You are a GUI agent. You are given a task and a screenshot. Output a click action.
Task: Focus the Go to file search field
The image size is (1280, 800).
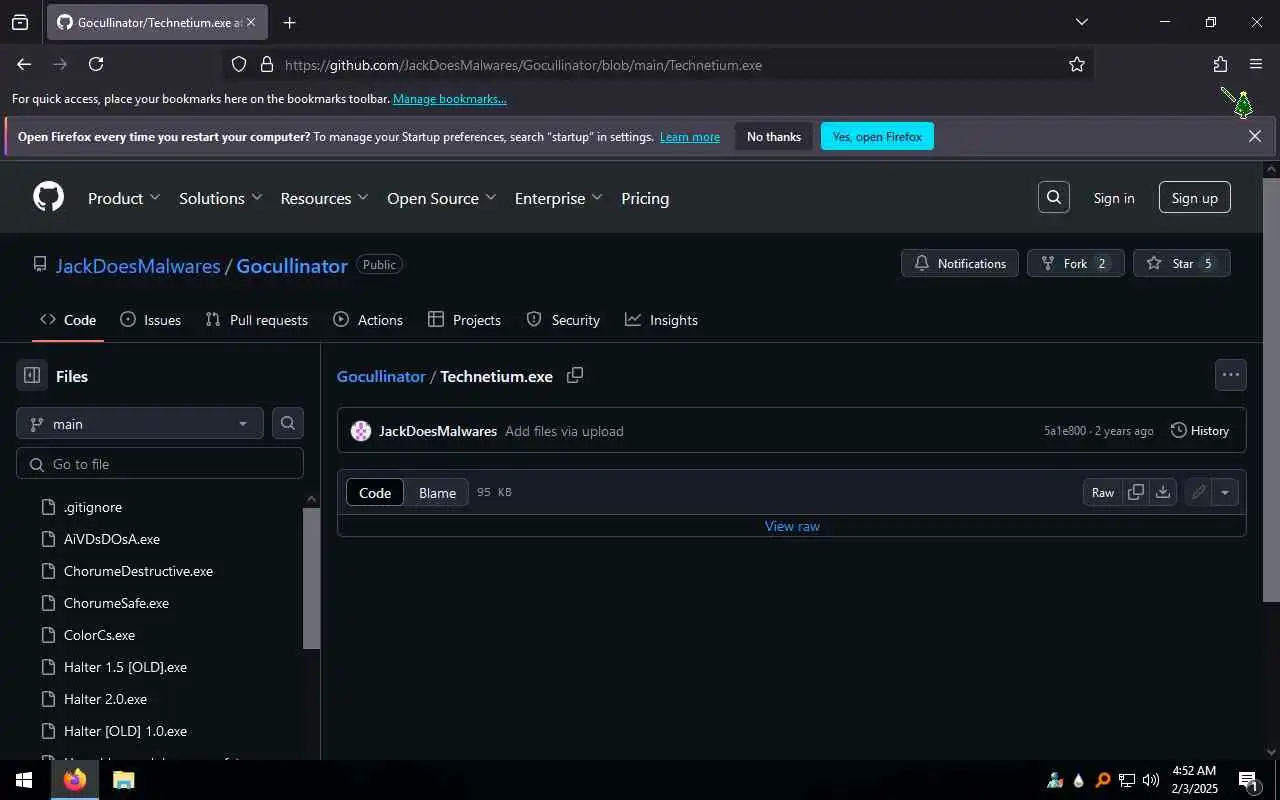click(x=160, y=463)
